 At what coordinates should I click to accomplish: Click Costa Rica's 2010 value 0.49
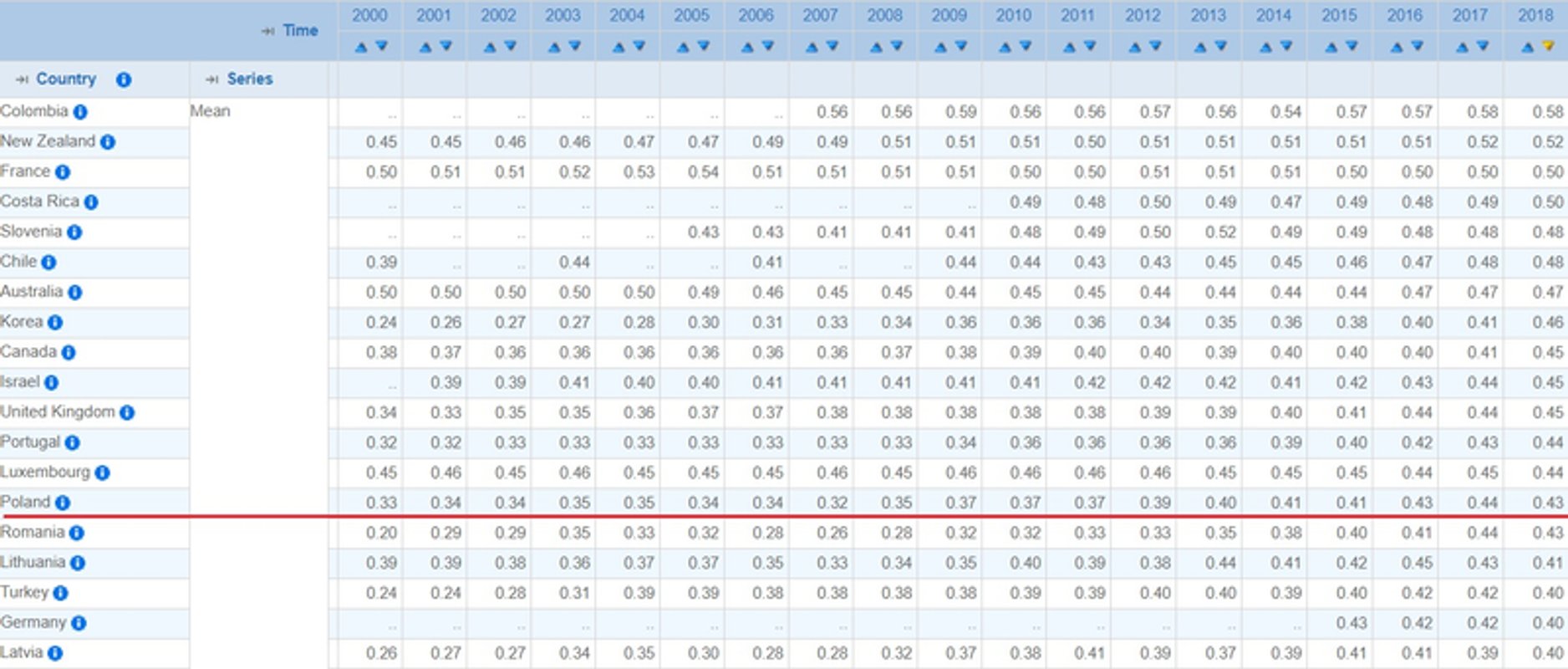pos(1026,202)
